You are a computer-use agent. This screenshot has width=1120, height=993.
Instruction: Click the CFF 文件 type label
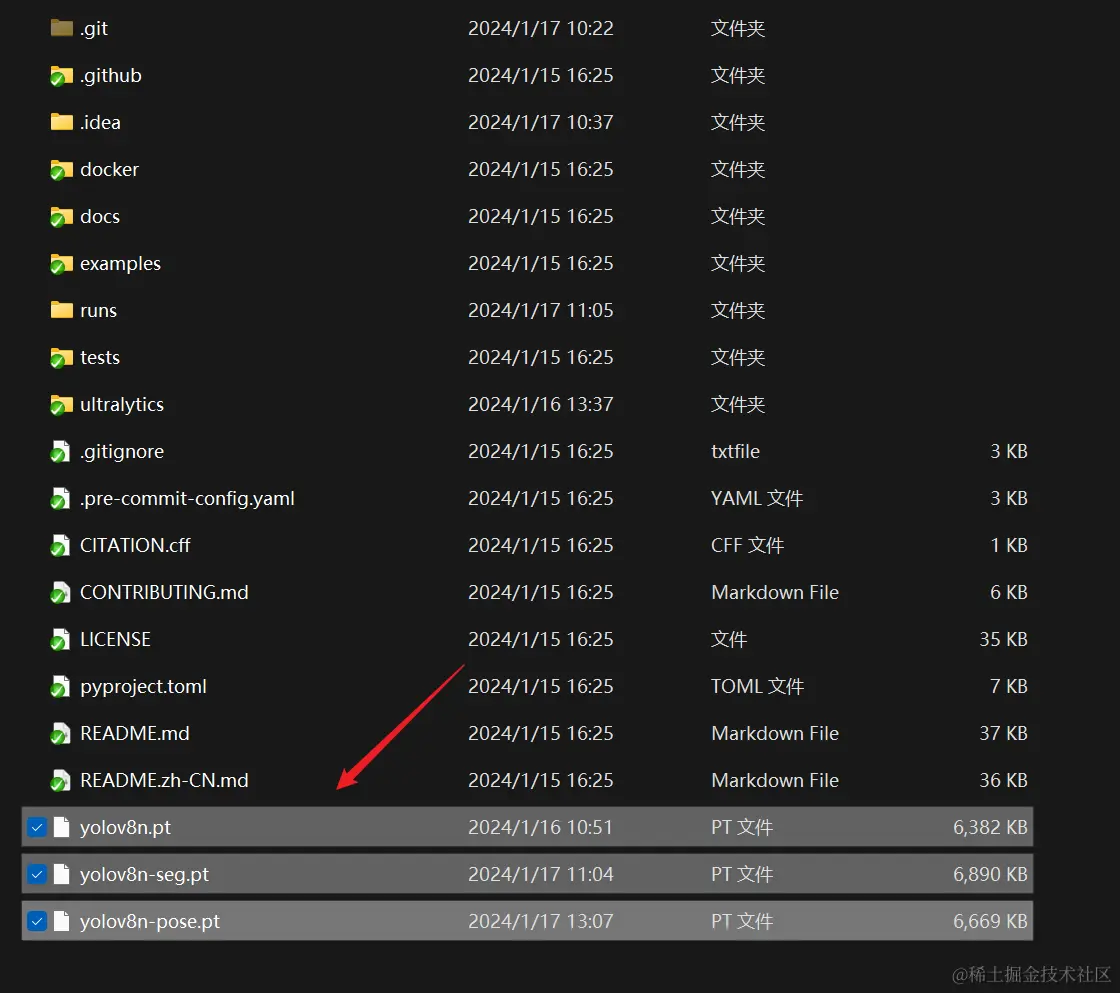click(x=747, y=546)
